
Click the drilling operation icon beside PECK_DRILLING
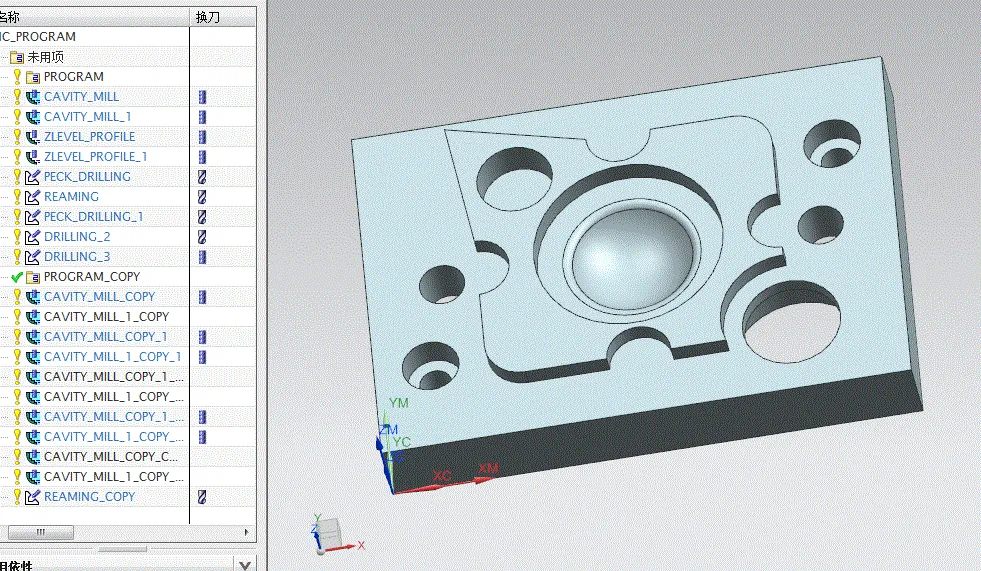(33, 178)
